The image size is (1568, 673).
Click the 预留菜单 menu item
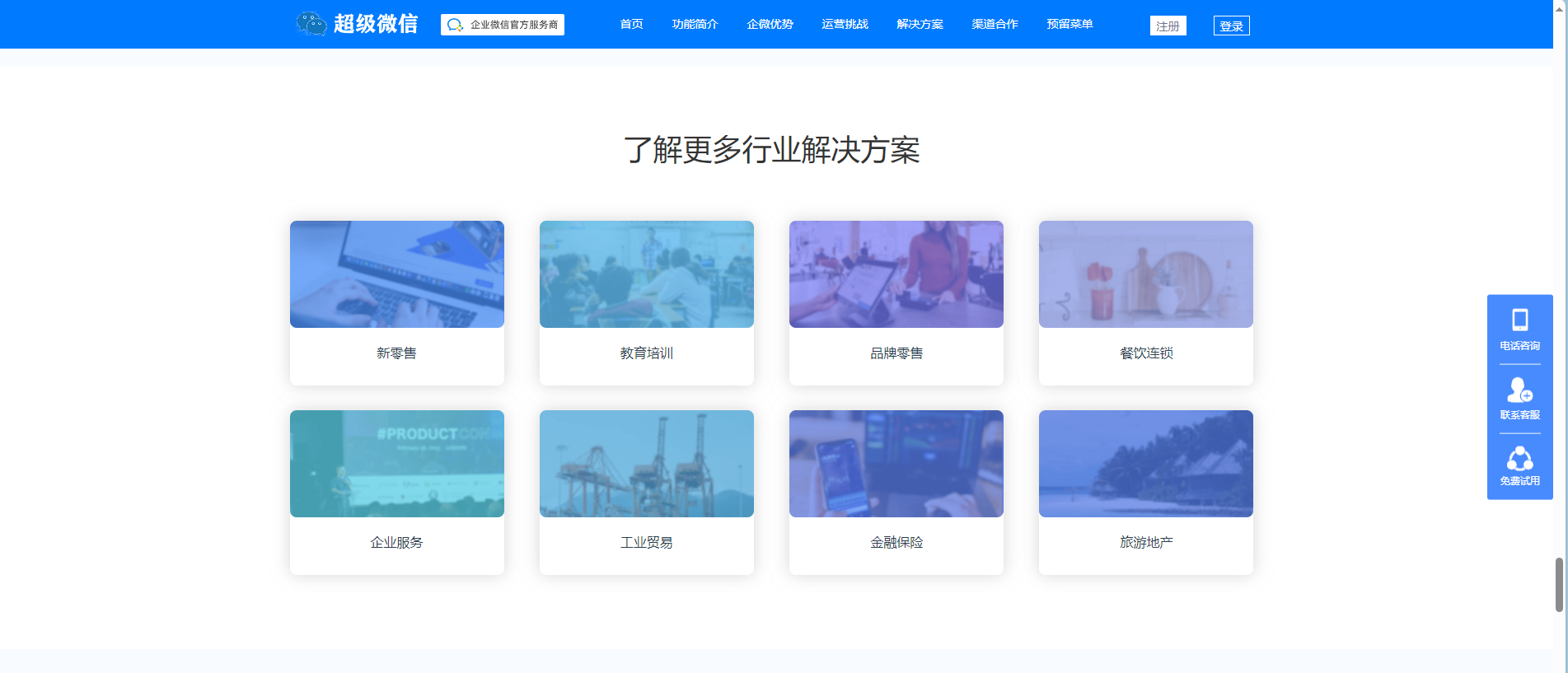[1070, 25]
